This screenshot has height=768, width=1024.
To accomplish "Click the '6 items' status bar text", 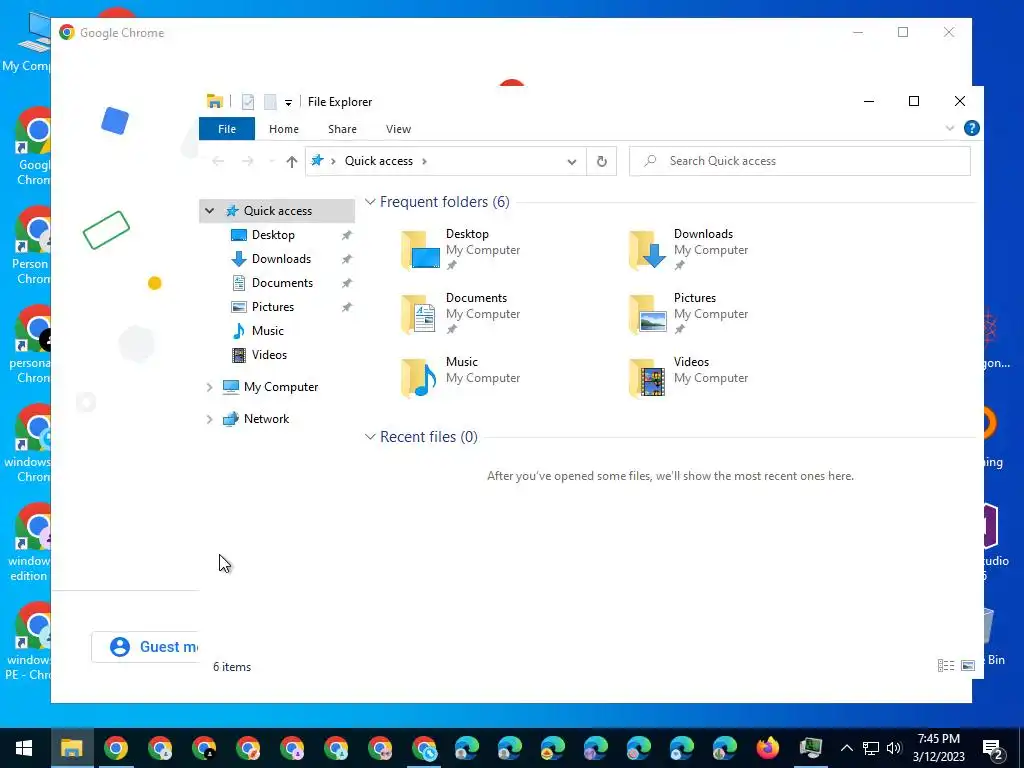I will tap(232, 667).
